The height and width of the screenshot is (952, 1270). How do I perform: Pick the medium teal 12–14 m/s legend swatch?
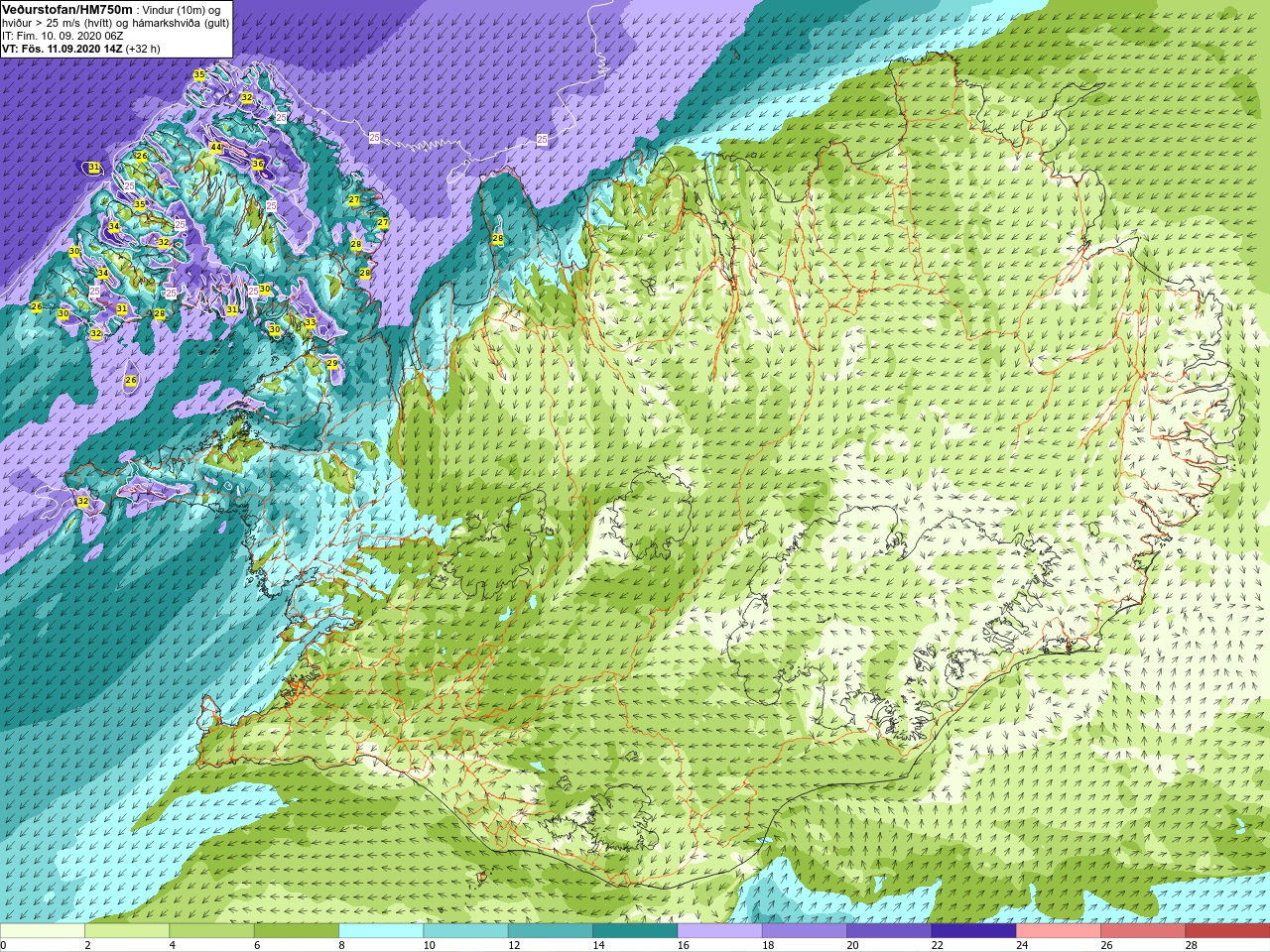click(x=551, y=931)
